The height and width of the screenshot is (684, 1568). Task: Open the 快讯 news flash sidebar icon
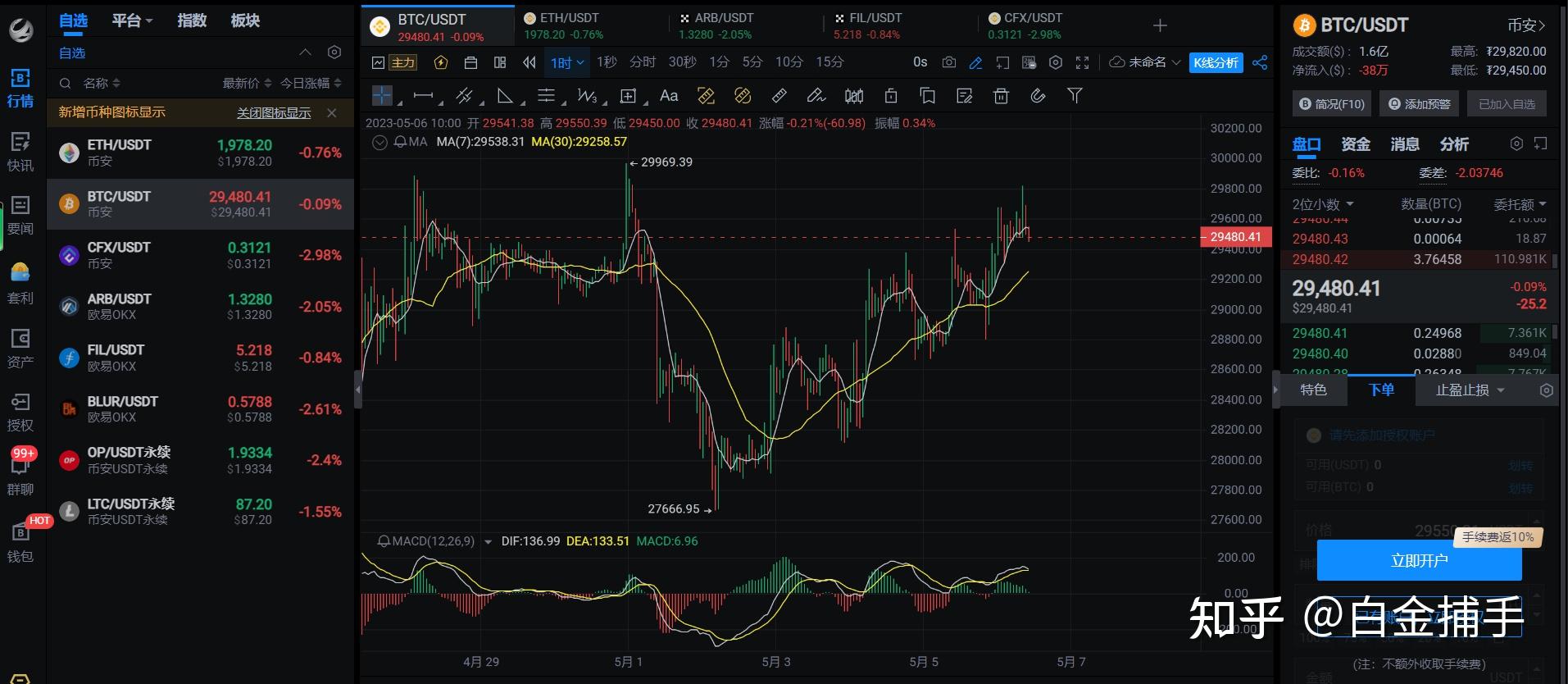[20, 153]
